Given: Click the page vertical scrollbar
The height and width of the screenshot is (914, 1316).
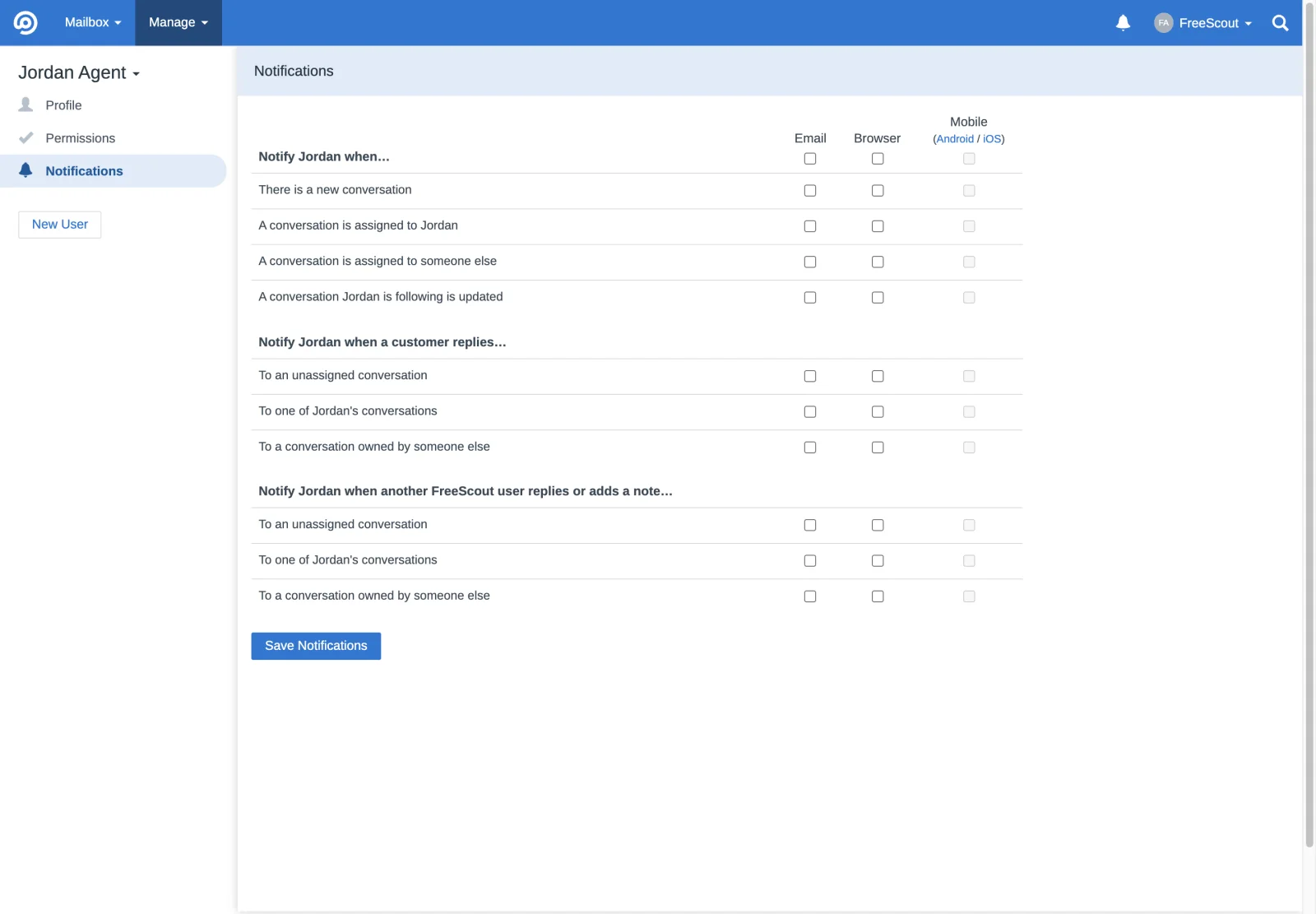Looking at the screenshot, I should pyautogui.click(x=1309, y=424).
